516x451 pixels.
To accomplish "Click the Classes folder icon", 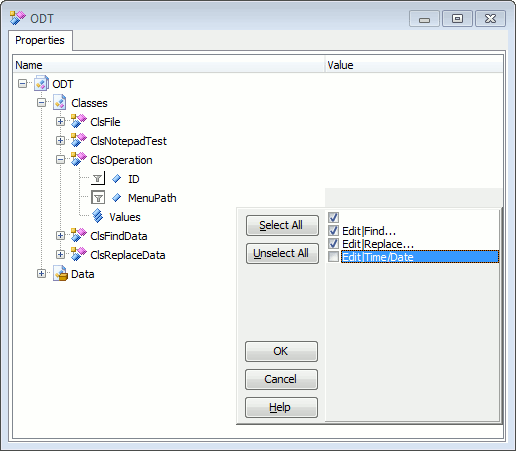I will pyautogui.click(x=60, y=103).
